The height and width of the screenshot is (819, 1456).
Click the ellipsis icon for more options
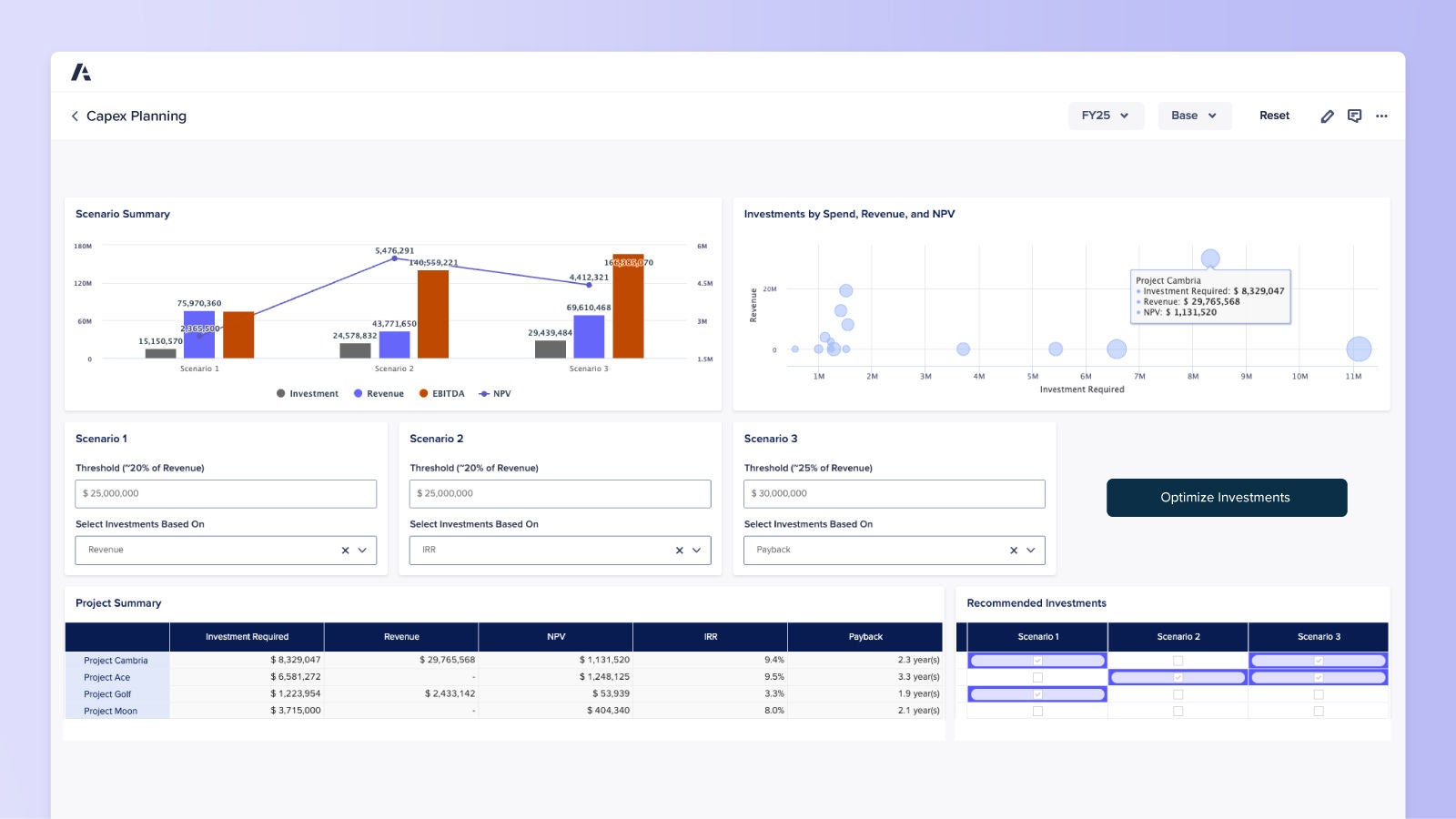coord(1382,116)
